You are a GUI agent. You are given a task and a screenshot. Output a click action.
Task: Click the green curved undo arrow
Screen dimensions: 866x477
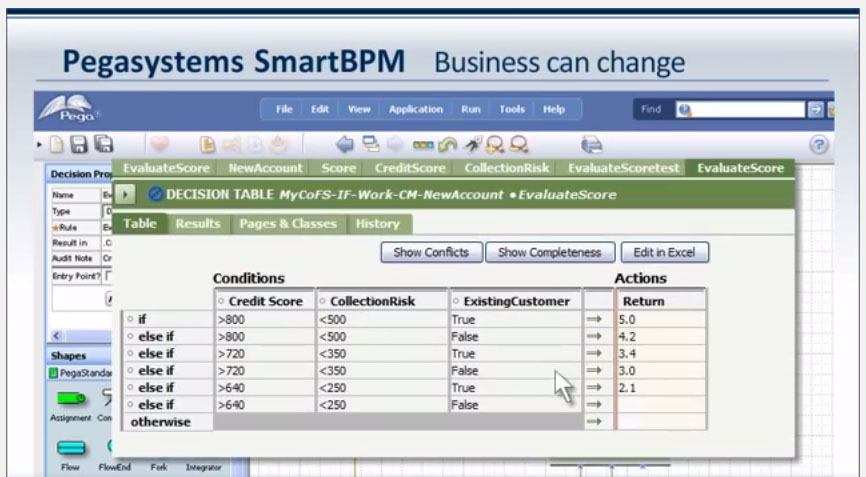pyautogui.click(x=447, y=145)
